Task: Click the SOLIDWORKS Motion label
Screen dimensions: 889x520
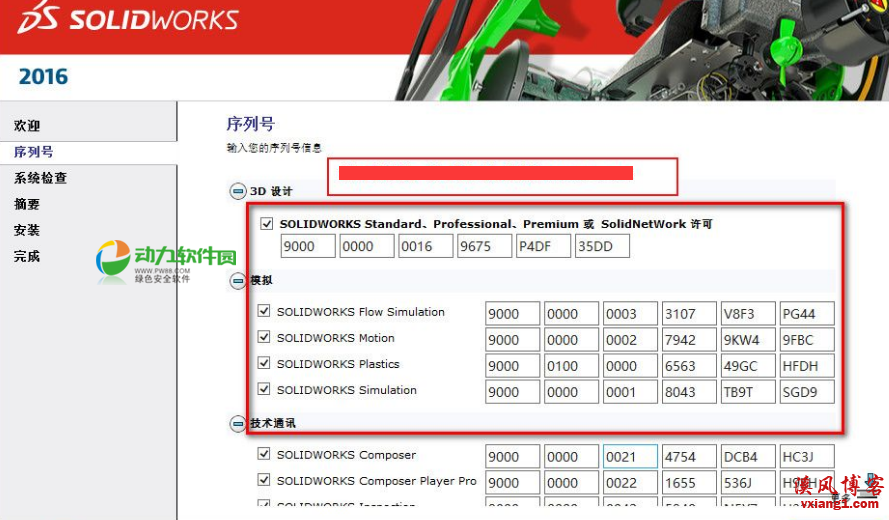Action: click(336, 337)
